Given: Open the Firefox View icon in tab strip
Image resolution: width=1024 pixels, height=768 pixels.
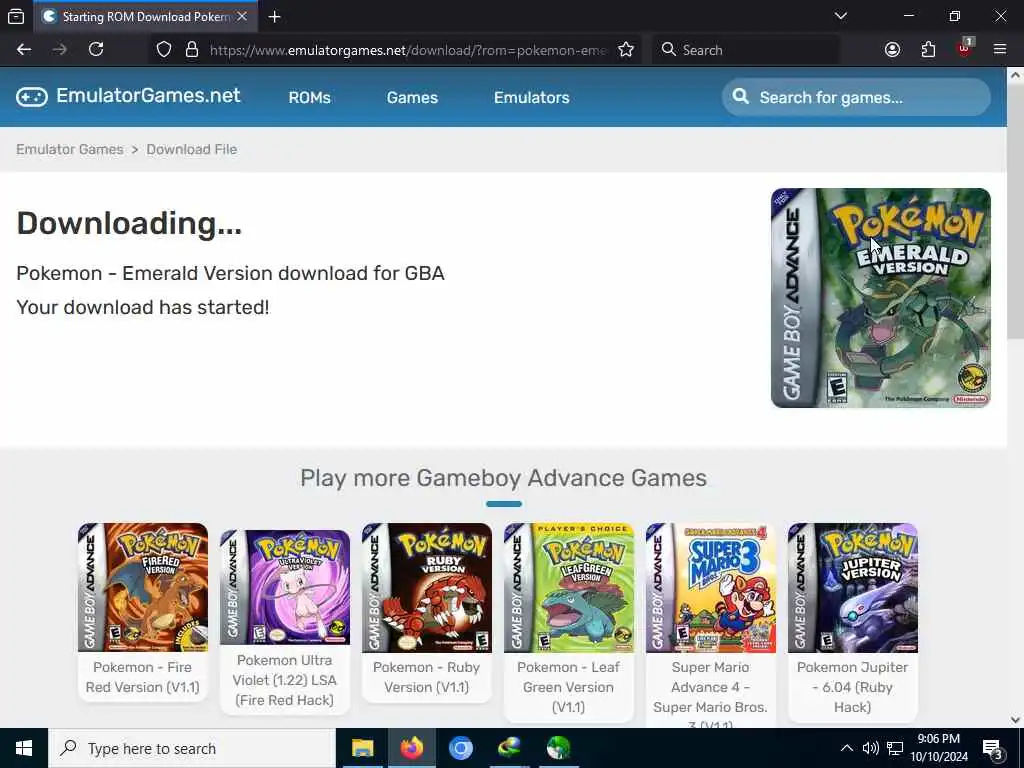Looking at the screenshot, I should (16, 16).
